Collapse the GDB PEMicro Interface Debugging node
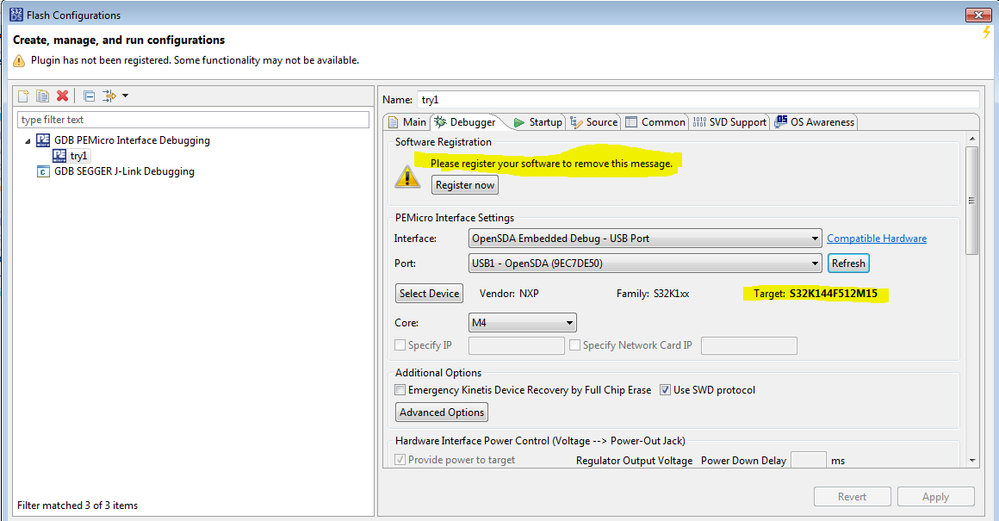Viewport: 999px width, 521px height. click(27, 141)
